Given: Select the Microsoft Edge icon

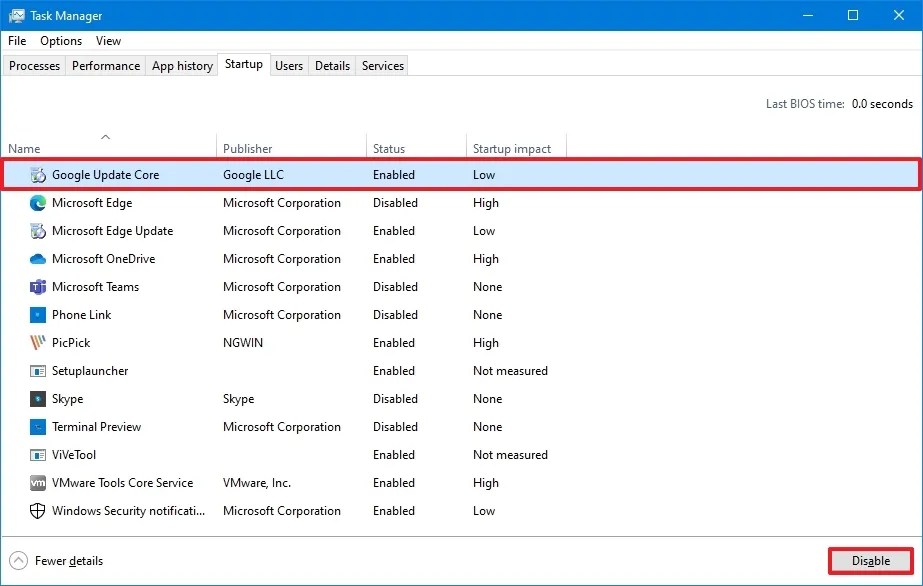Looking at the screenshot, I should click(38, 203).
